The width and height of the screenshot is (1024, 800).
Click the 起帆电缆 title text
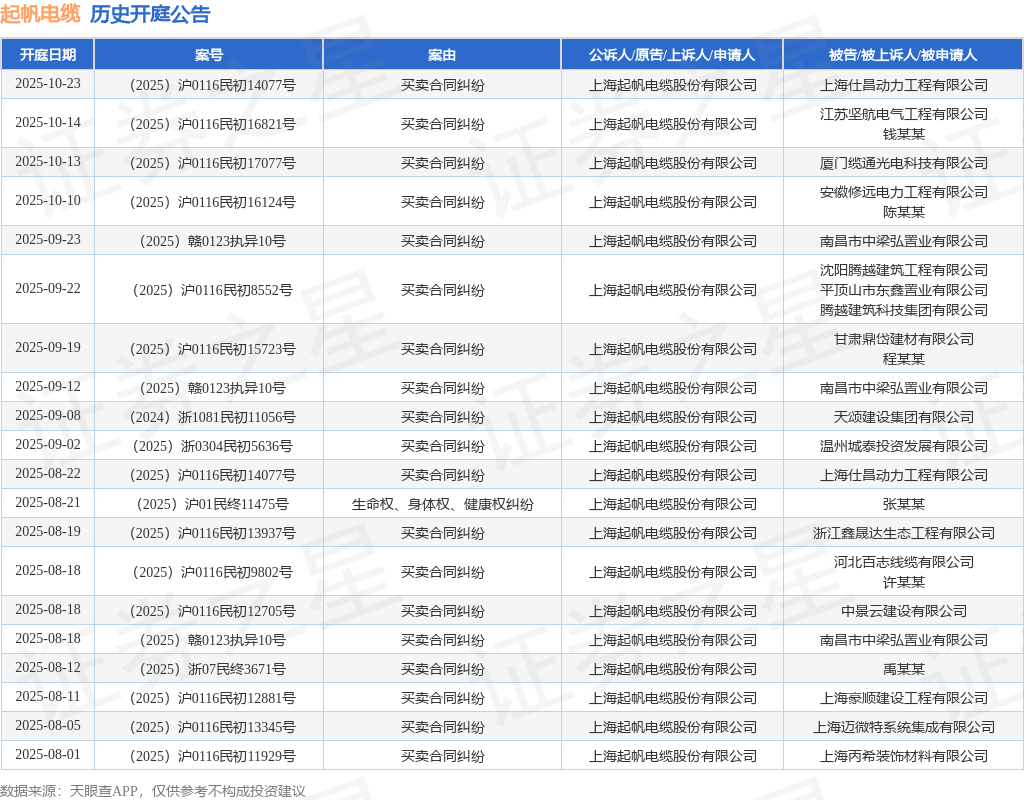pyautogui.click(x=40, y=14)
